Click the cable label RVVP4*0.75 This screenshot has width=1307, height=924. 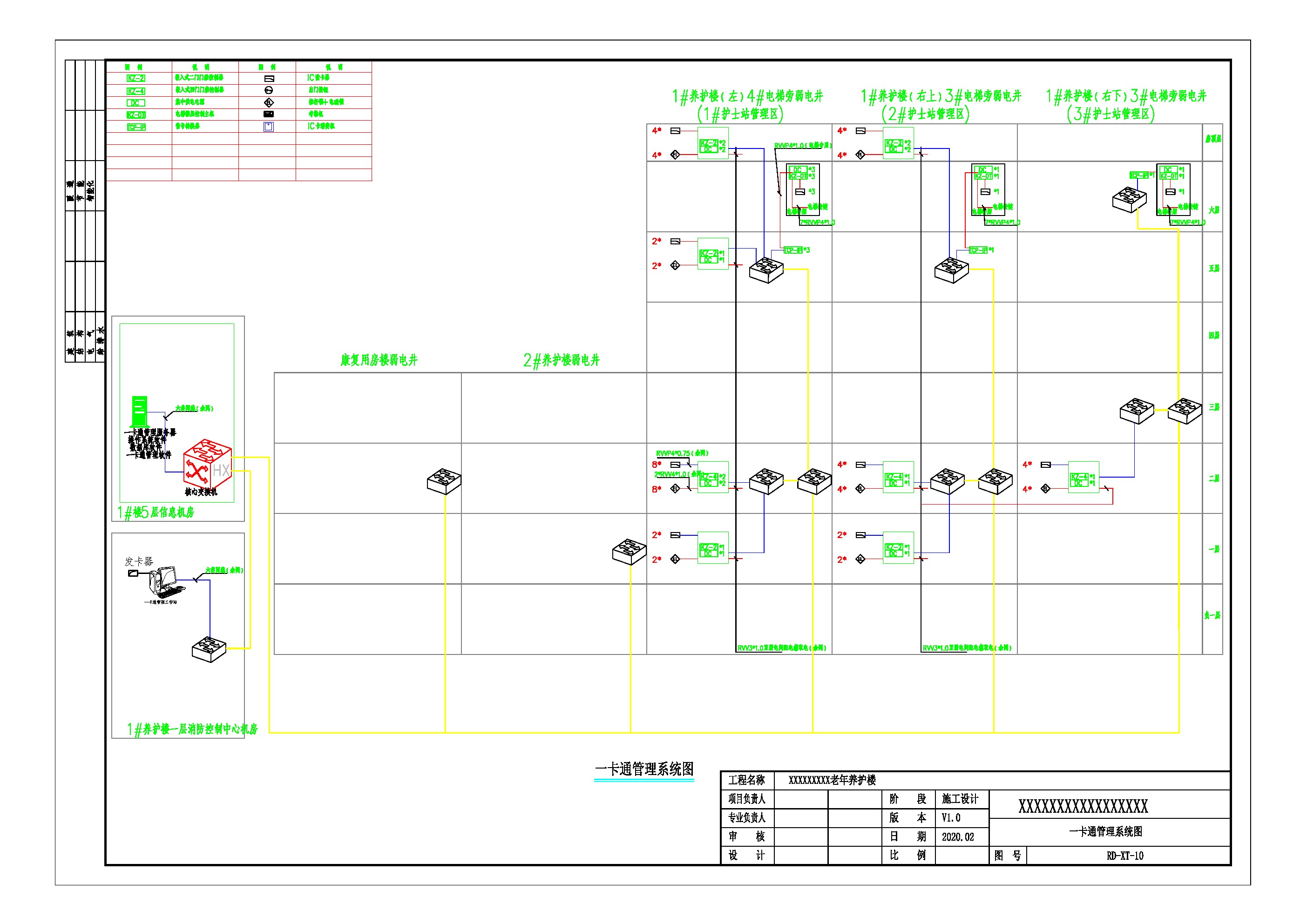(683, 453)
